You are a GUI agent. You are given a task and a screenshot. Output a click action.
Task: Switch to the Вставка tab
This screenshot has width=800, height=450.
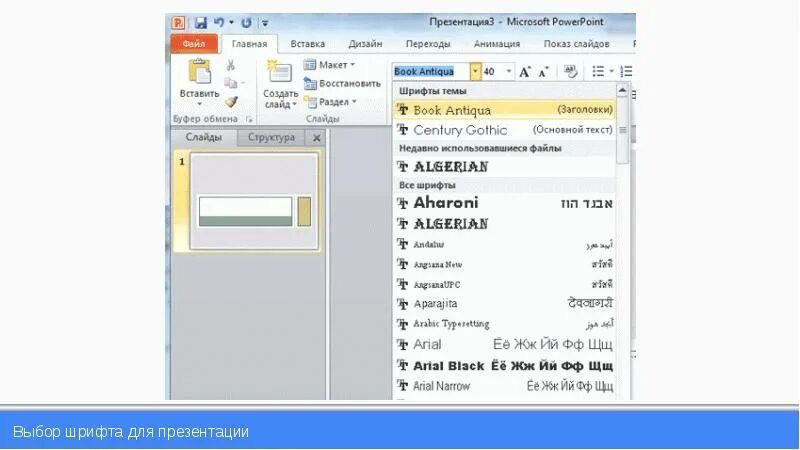308,44
